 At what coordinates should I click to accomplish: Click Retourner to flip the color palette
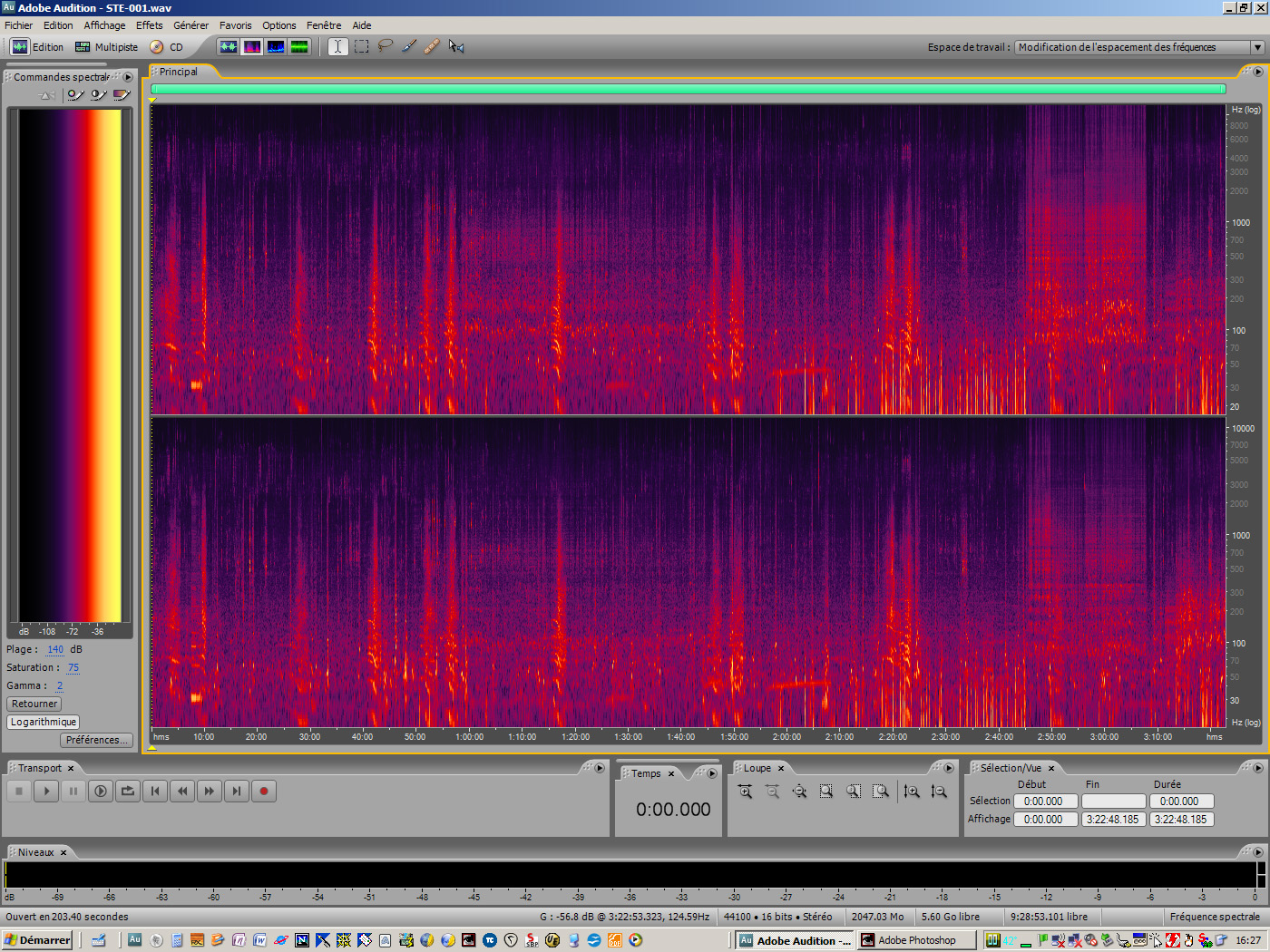(34, 703)
